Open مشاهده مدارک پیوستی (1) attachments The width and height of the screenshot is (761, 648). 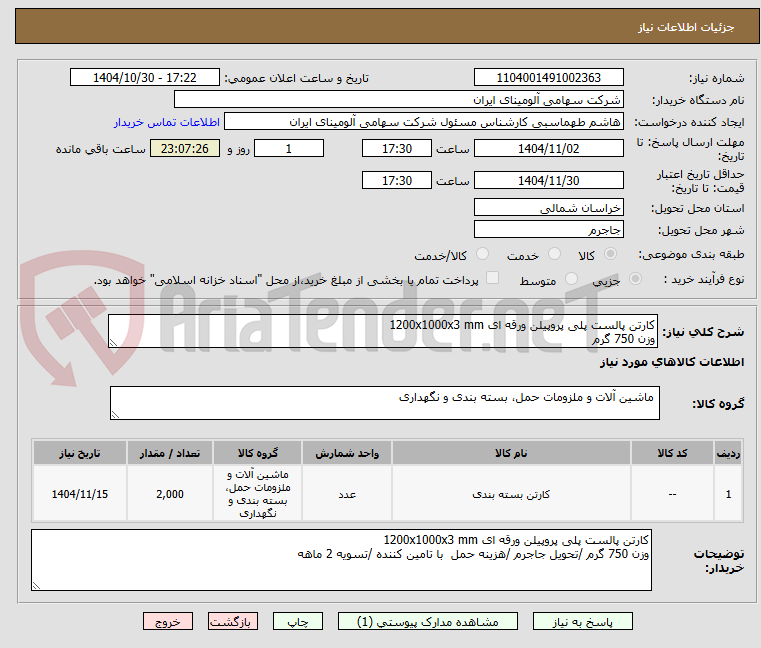click(428, 621)
